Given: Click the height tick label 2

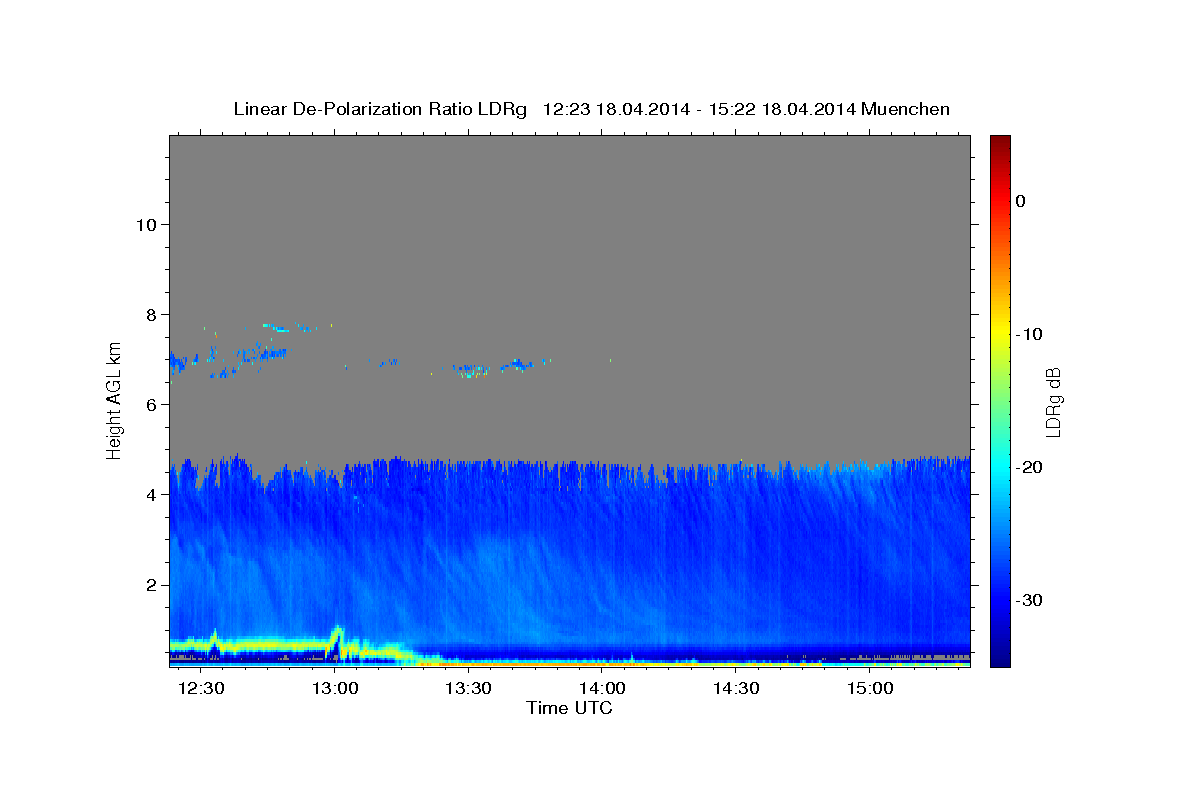Looking at the screenshot, I should (150, 584).
